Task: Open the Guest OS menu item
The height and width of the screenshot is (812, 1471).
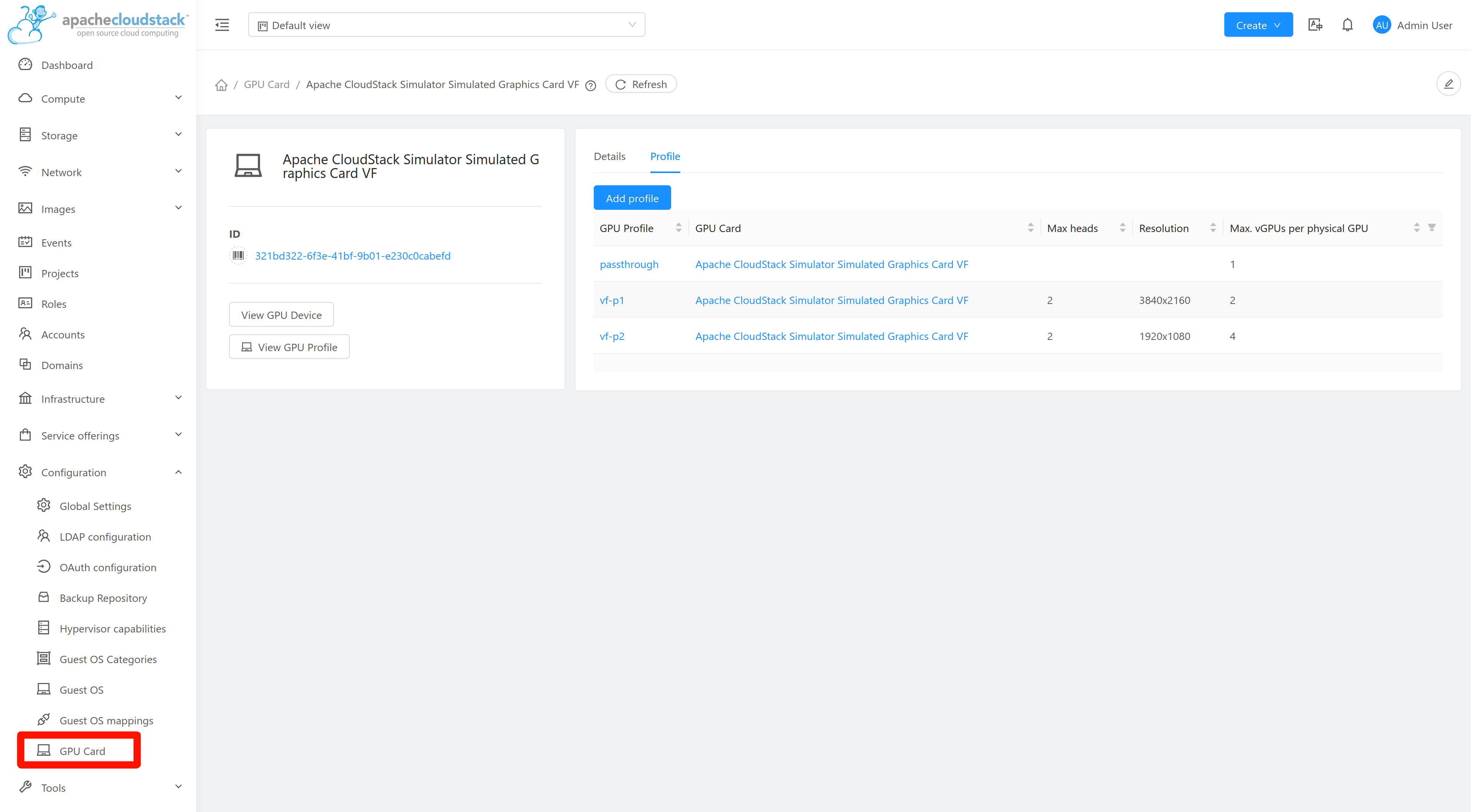Action: tap(81, 689)
